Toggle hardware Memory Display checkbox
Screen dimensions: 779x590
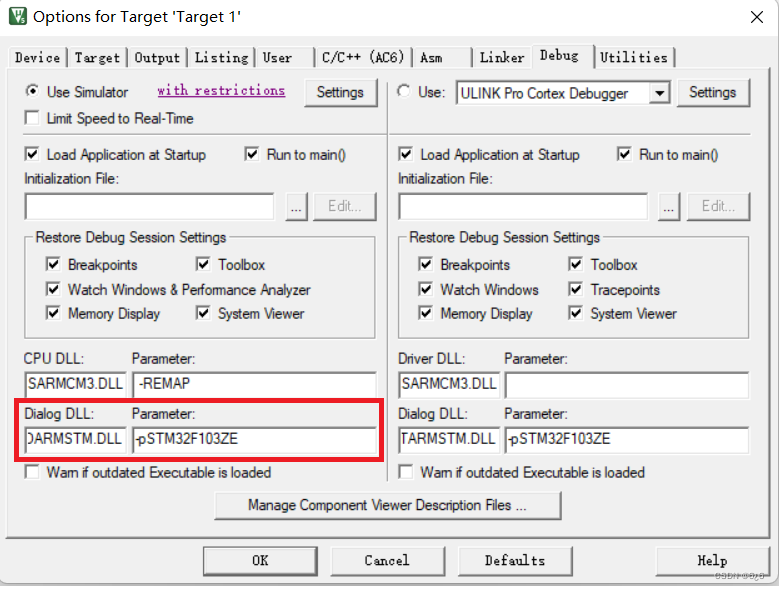click(x=426, y=313)
